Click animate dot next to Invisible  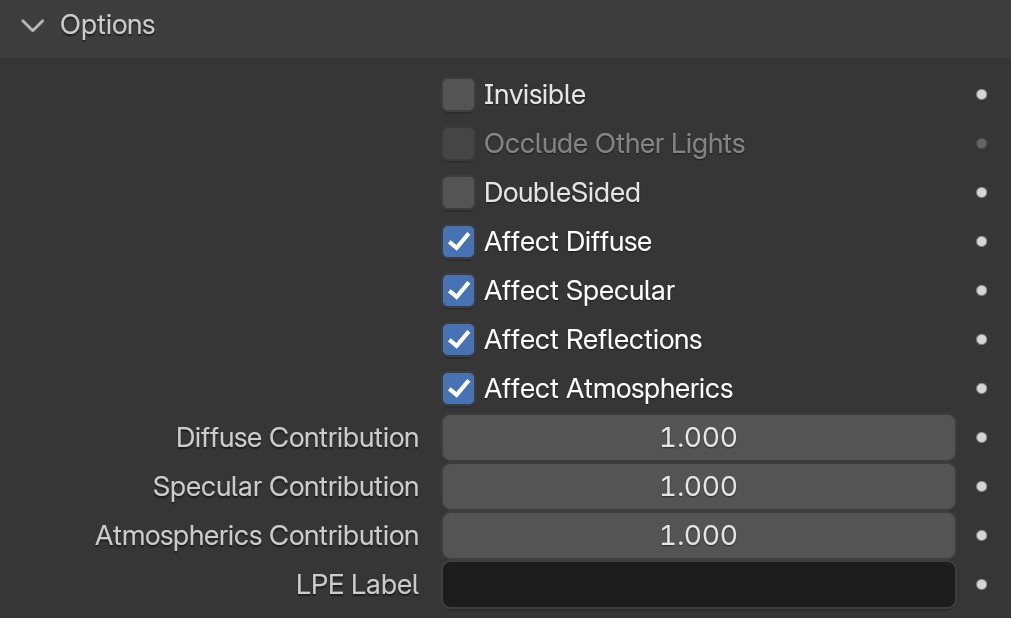point(981,95)
